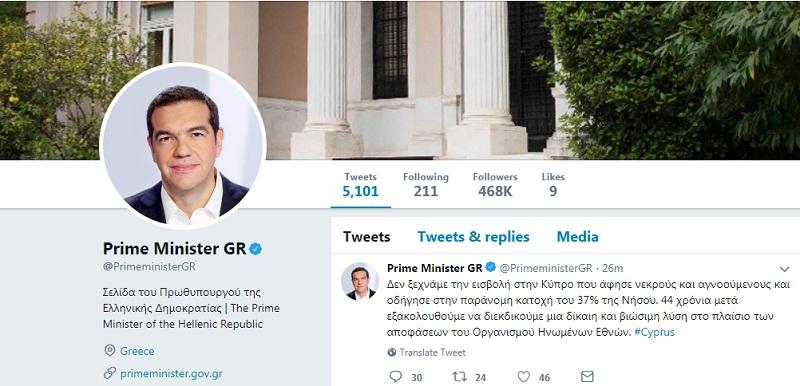Click the reply speech bubble icon
The image size is (800, 386).
click(x=395, y=377)
